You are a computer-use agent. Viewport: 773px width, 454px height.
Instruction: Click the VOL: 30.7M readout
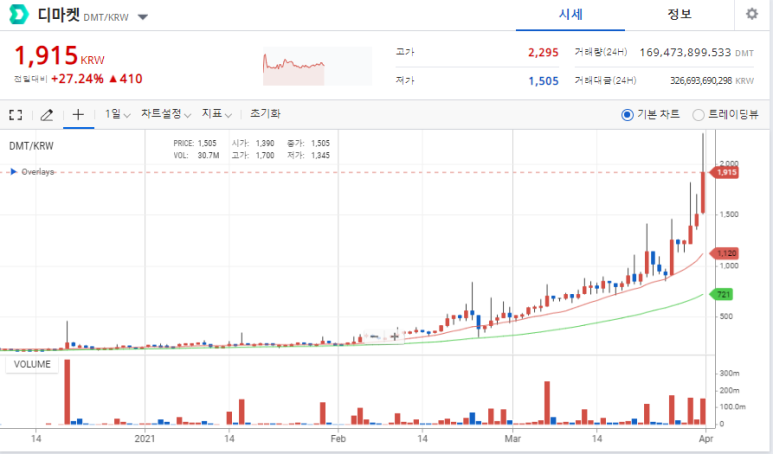pos(196,155)
